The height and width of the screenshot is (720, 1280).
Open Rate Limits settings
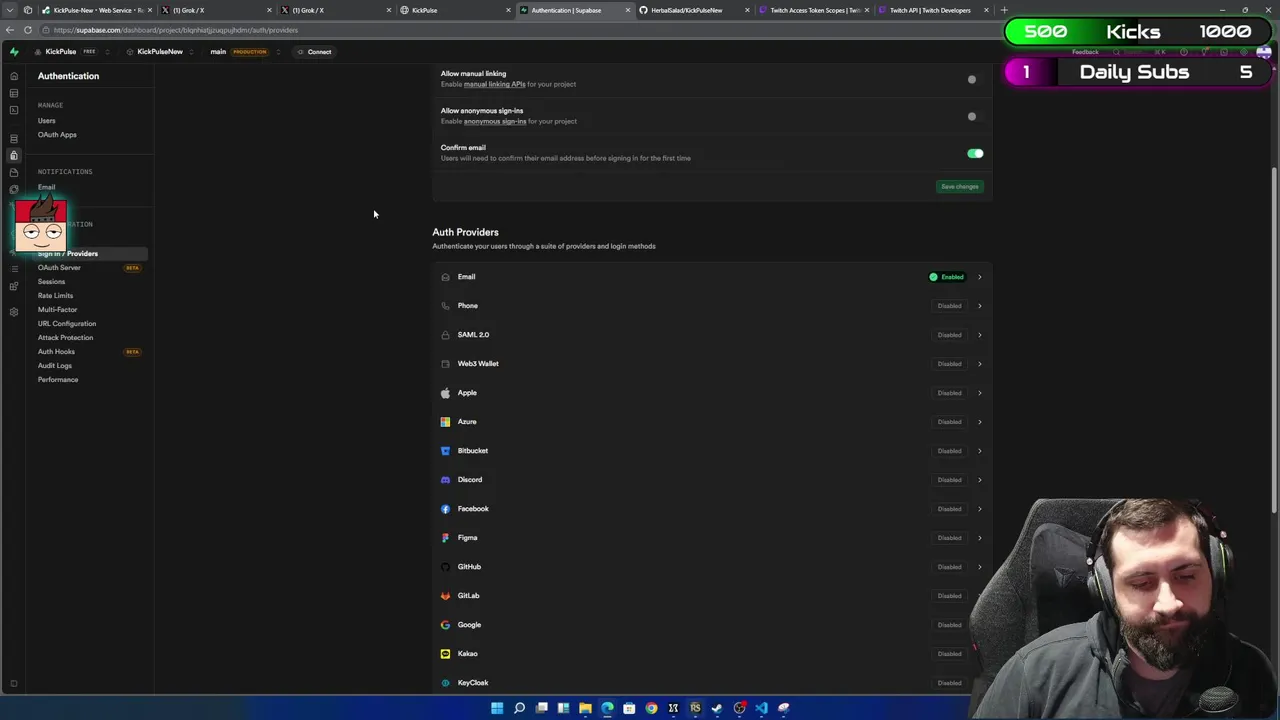[x=56, y=296]
